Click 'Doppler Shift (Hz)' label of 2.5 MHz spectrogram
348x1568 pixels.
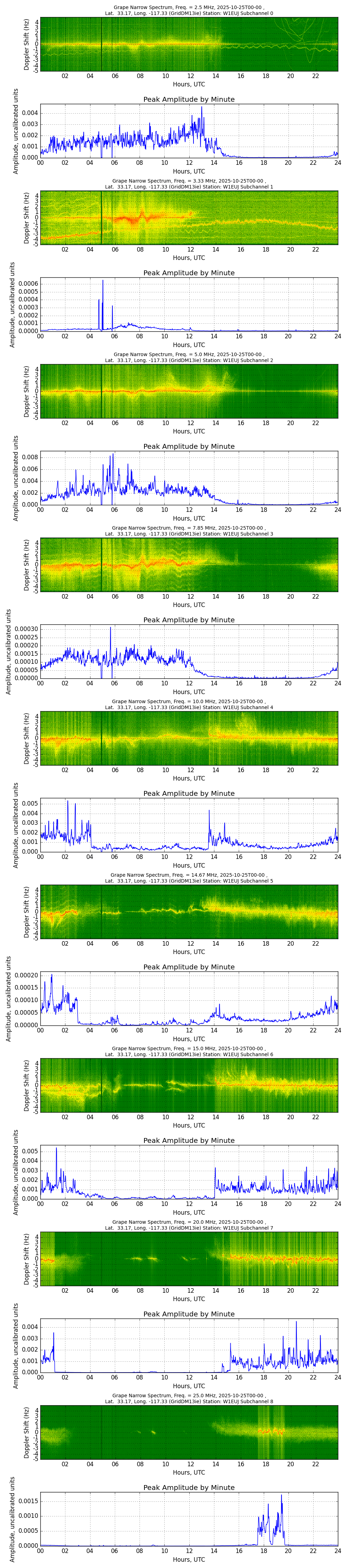coord(27,44)
